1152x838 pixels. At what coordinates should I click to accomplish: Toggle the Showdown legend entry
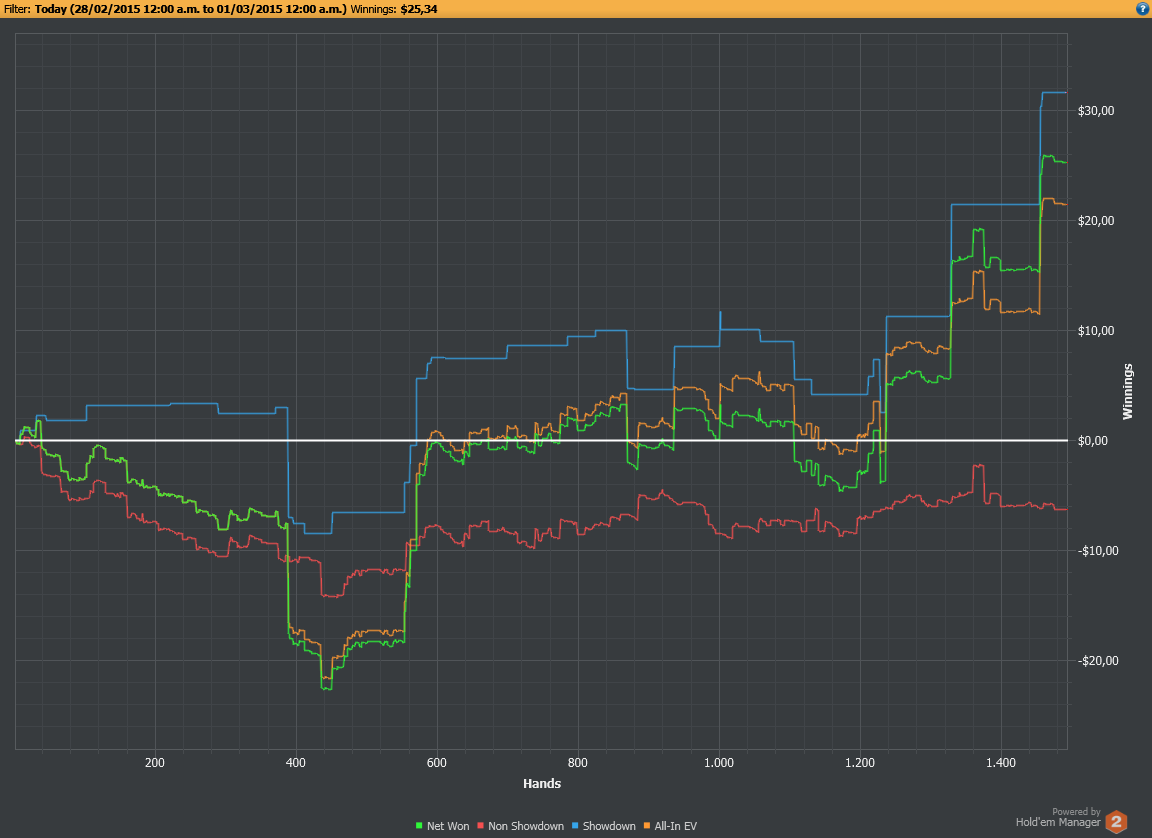(x=604, y=826)
